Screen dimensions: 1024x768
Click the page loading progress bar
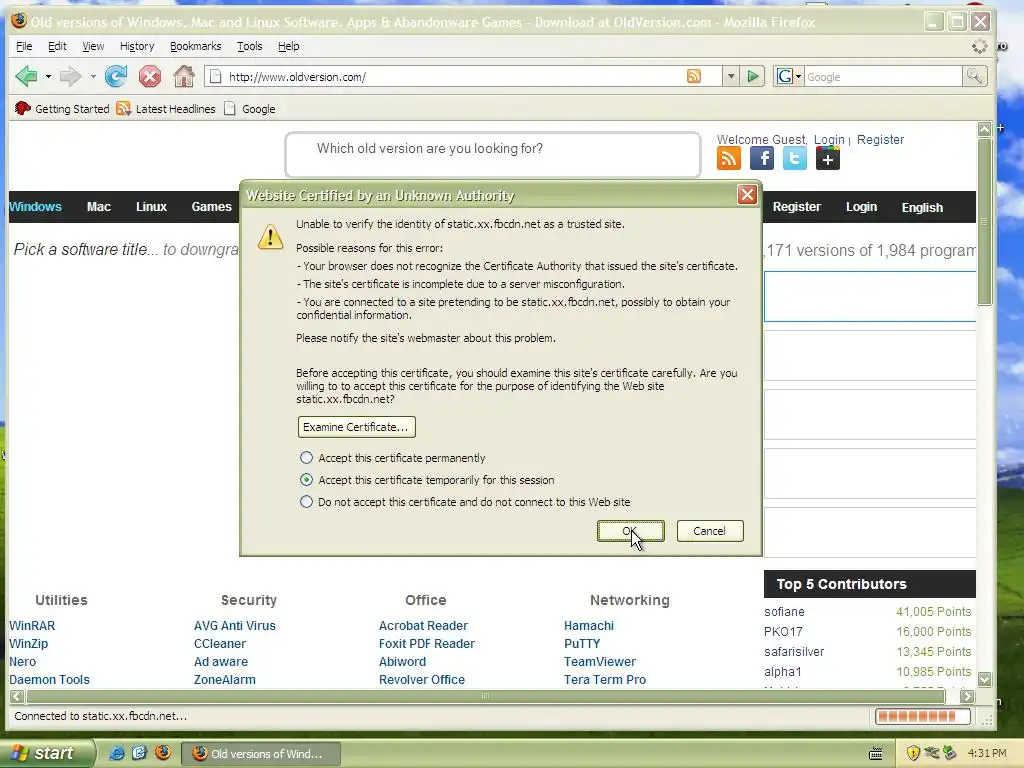pyautogui.click(x=923, y=716)
